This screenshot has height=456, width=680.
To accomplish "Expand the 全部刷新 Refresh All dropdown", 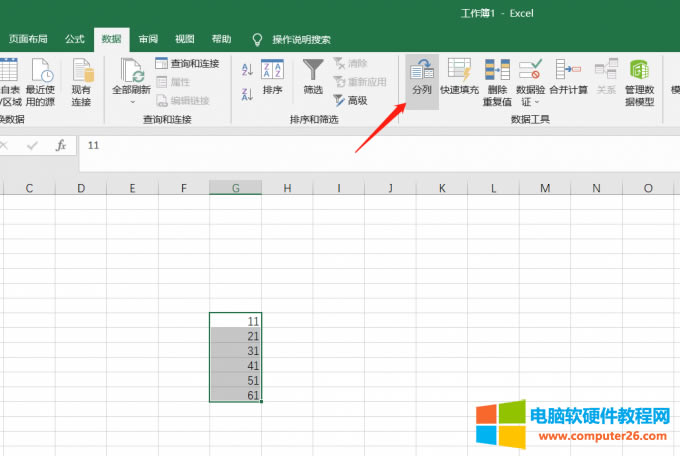I will 131,102.
